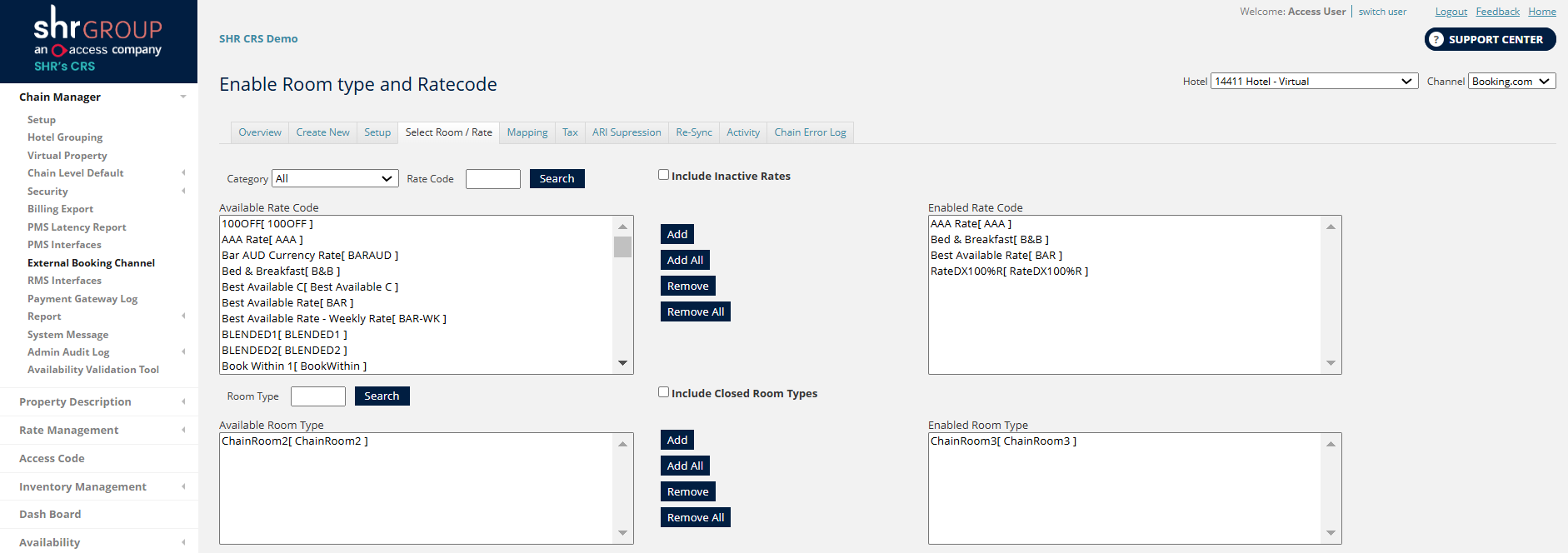The image size is (1568, 553).
Task: Expand the Rate Management section
Action: coord(183,430)
